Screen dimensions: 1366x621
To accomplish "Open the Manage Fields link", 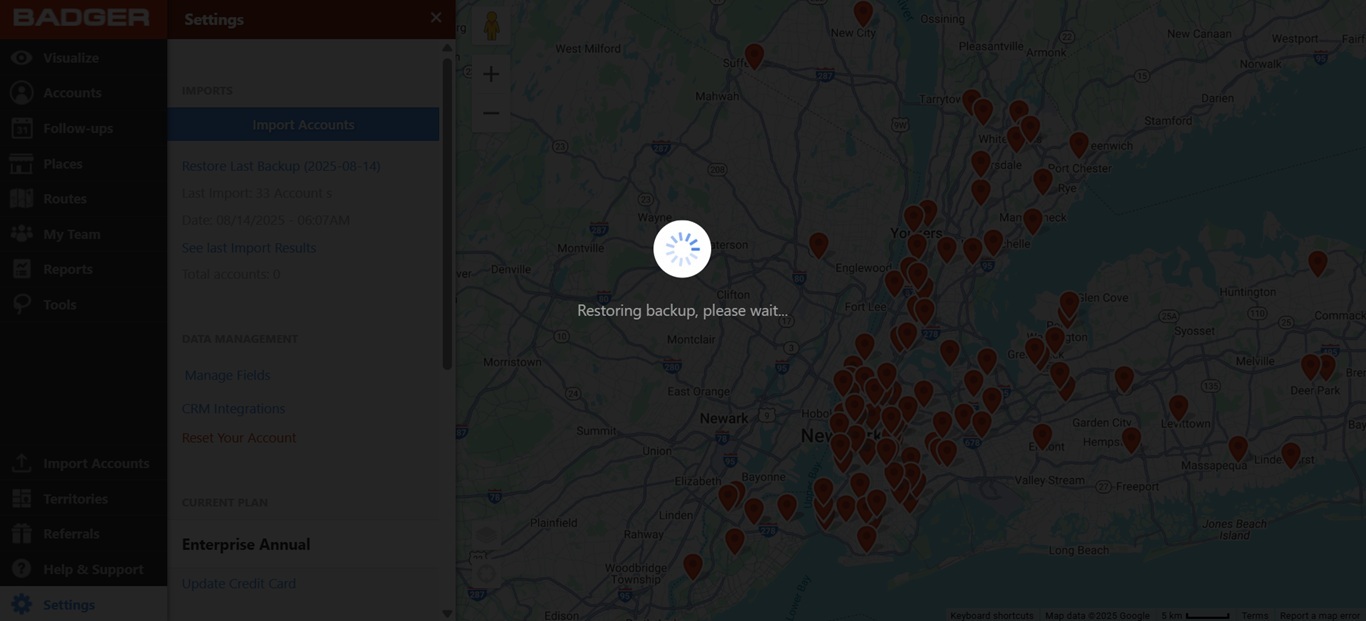I will (x=227, y=375).
